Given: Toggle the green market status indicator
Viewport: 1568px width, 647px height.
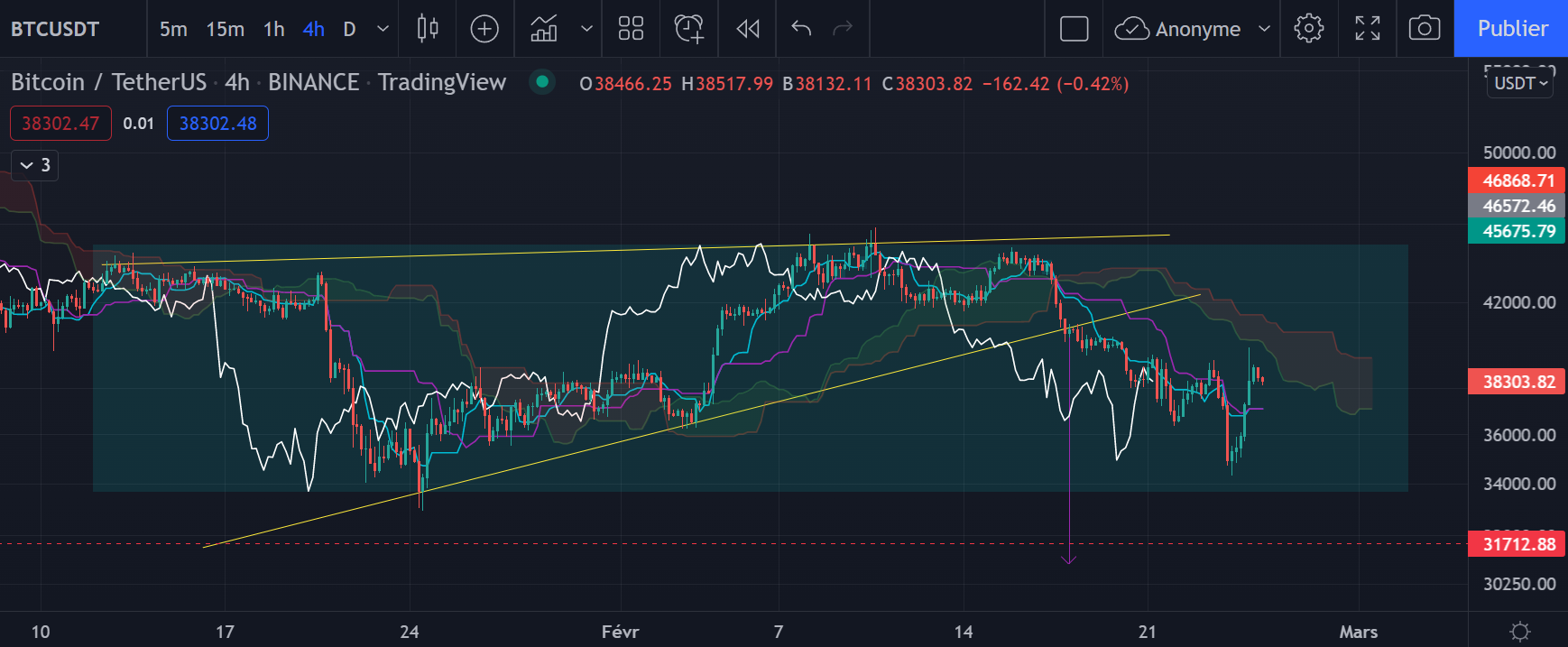Looking at the screenshot, I should pos(542,82).
